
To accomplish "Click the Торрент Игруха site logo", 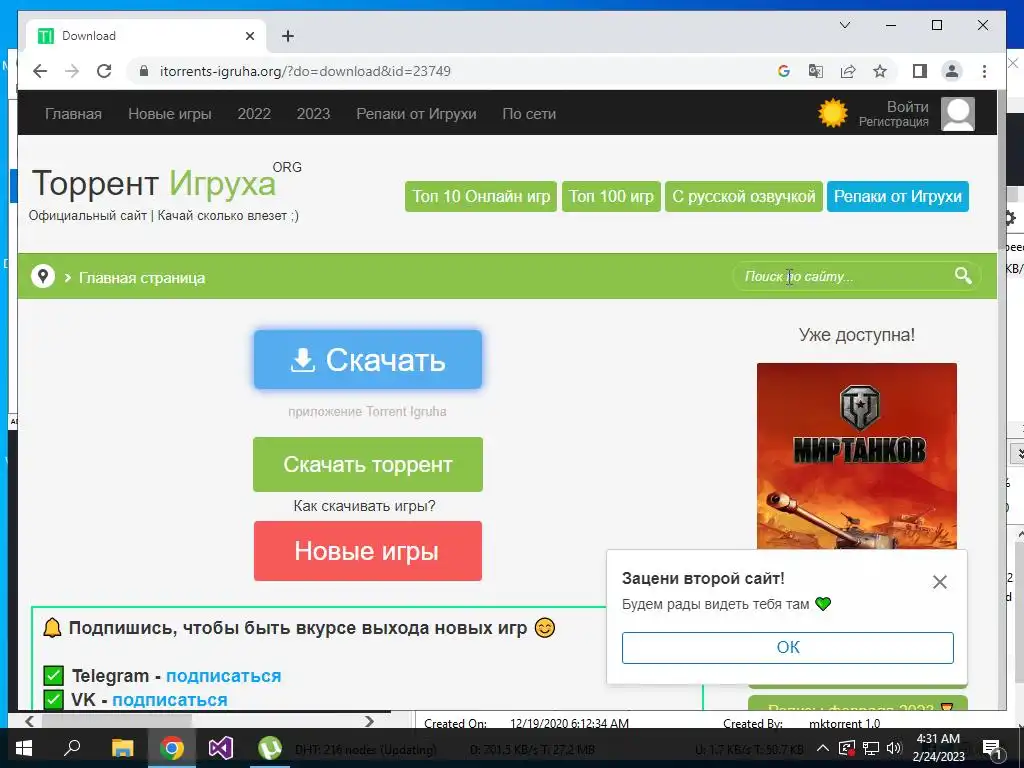I will point(166,182).
